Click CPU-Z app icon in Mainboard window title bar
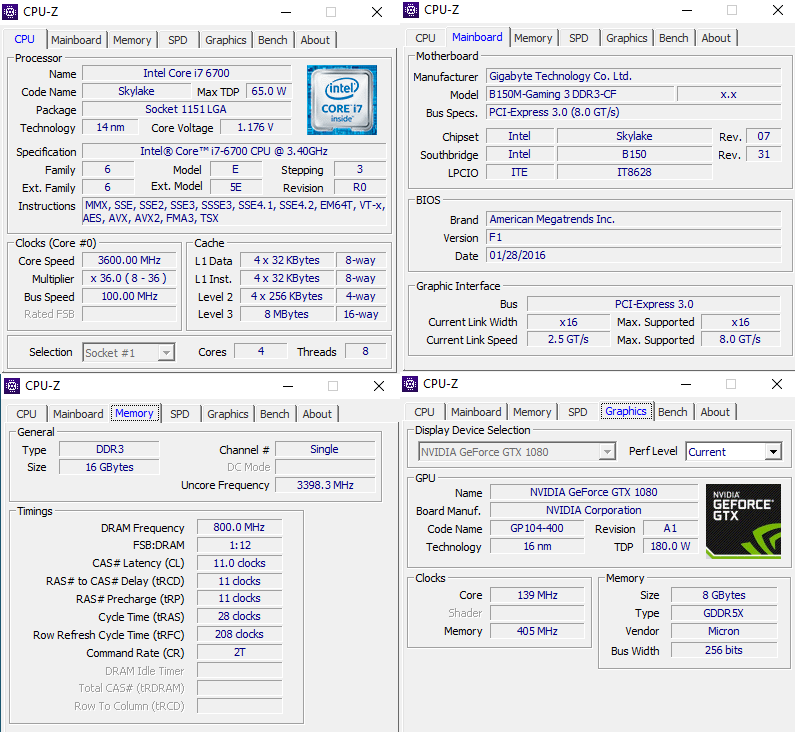The image size is (795, 732). click(411, 10)
